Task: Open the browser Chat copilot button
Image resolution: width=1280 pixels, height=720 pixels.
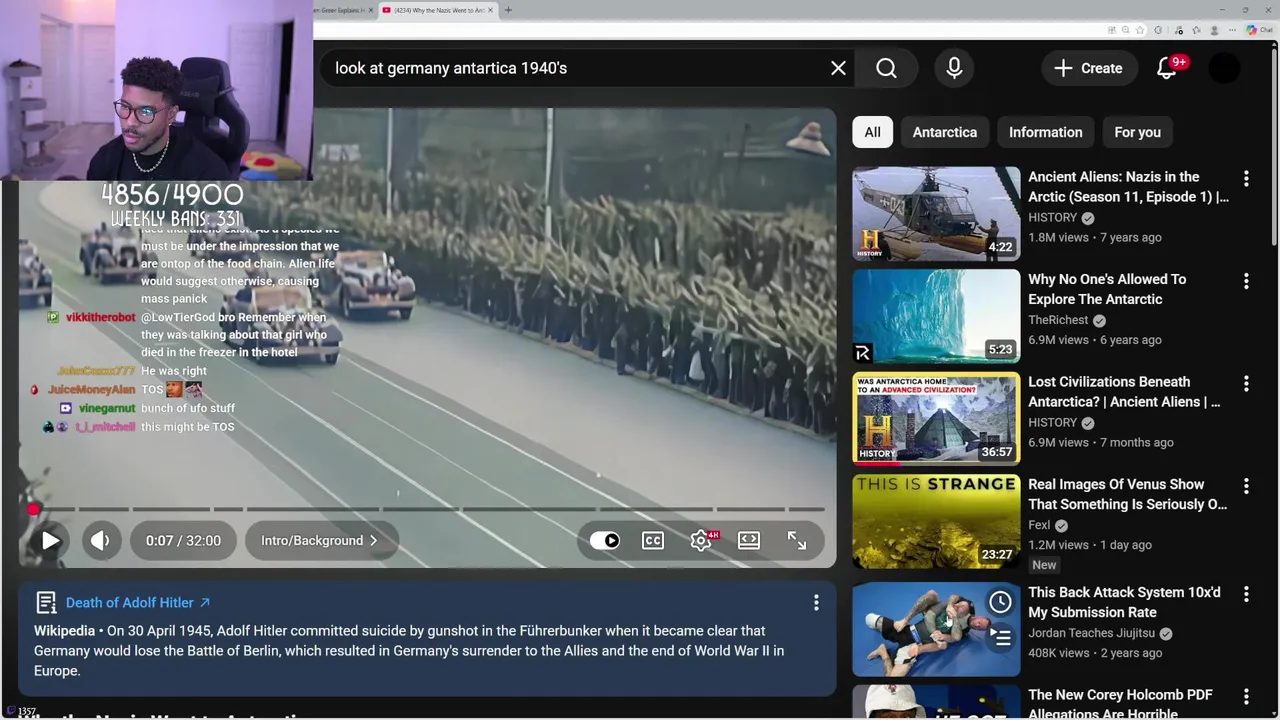Action: click(x=1258, y=30)
